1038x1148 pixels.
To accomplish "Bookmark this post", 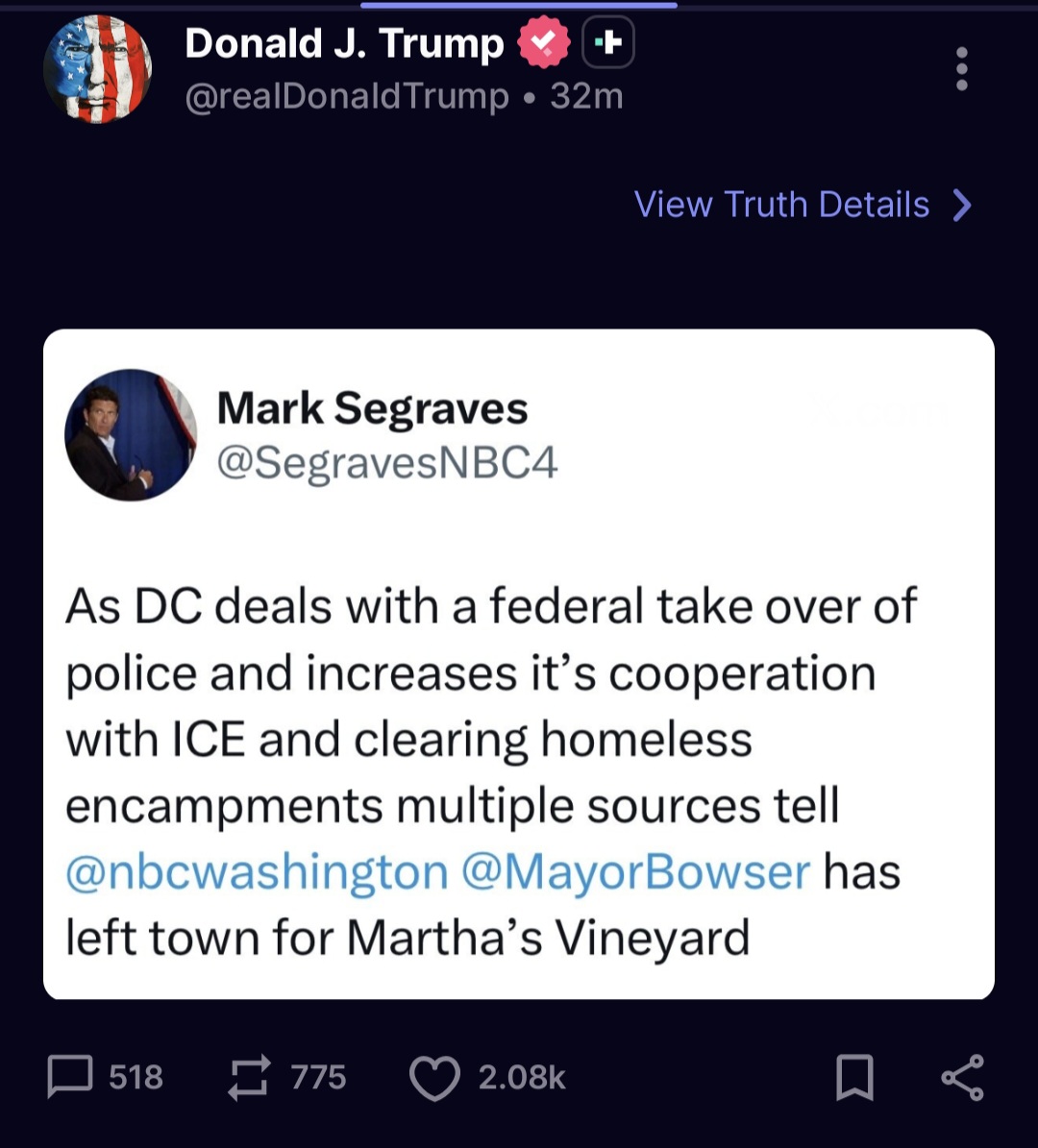I will tap(854, 1077).
